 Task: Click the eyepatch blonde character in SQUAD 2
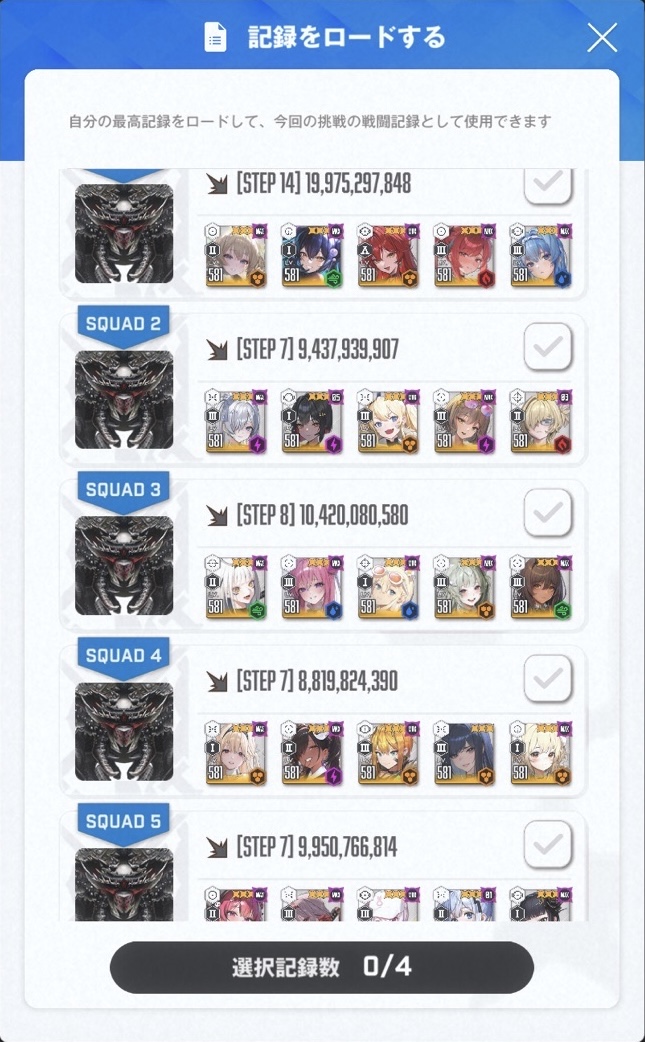click(541, 422)
